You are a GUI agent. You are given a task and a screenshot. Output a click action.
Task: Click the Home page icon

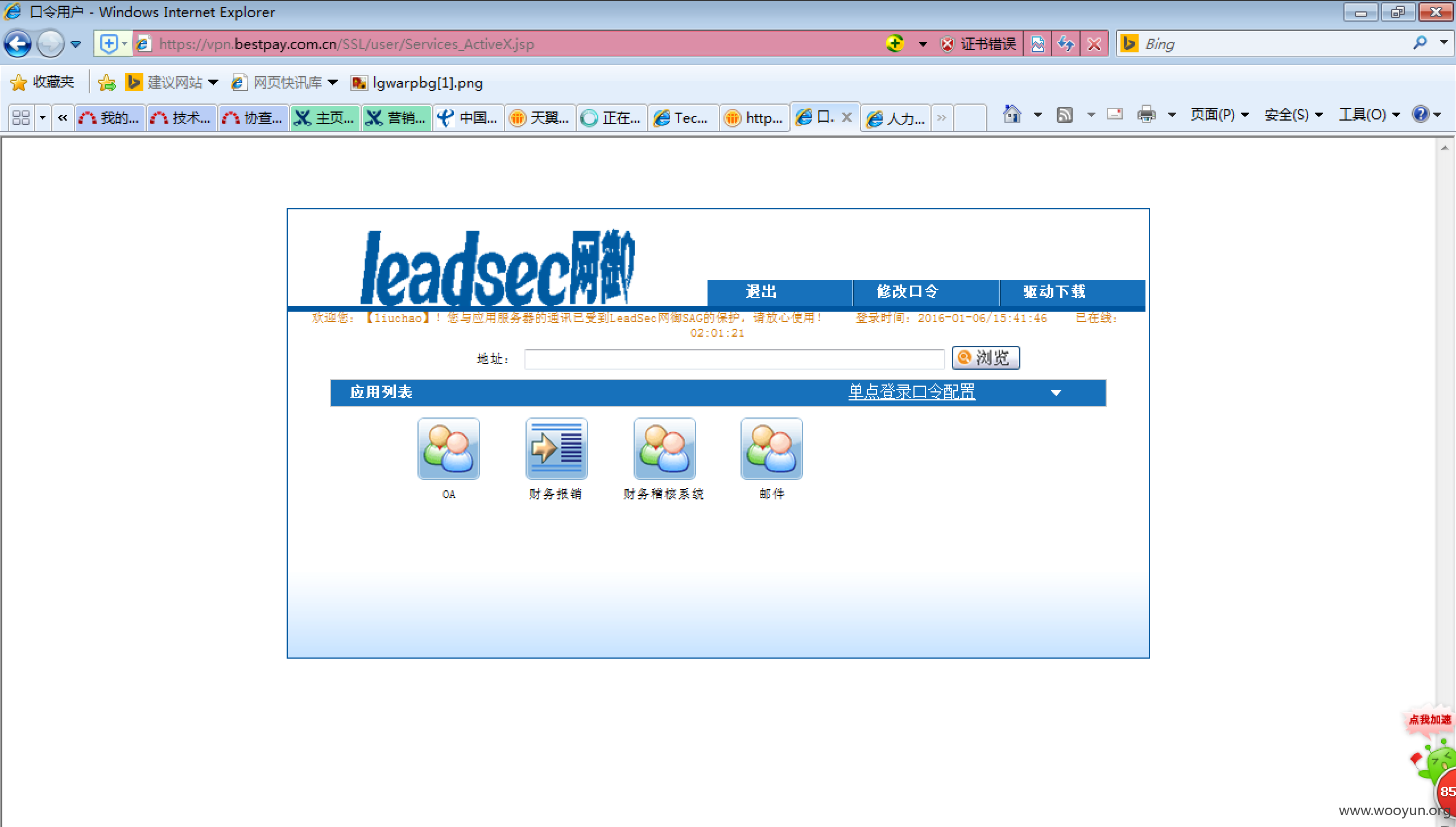point(1012,114)
